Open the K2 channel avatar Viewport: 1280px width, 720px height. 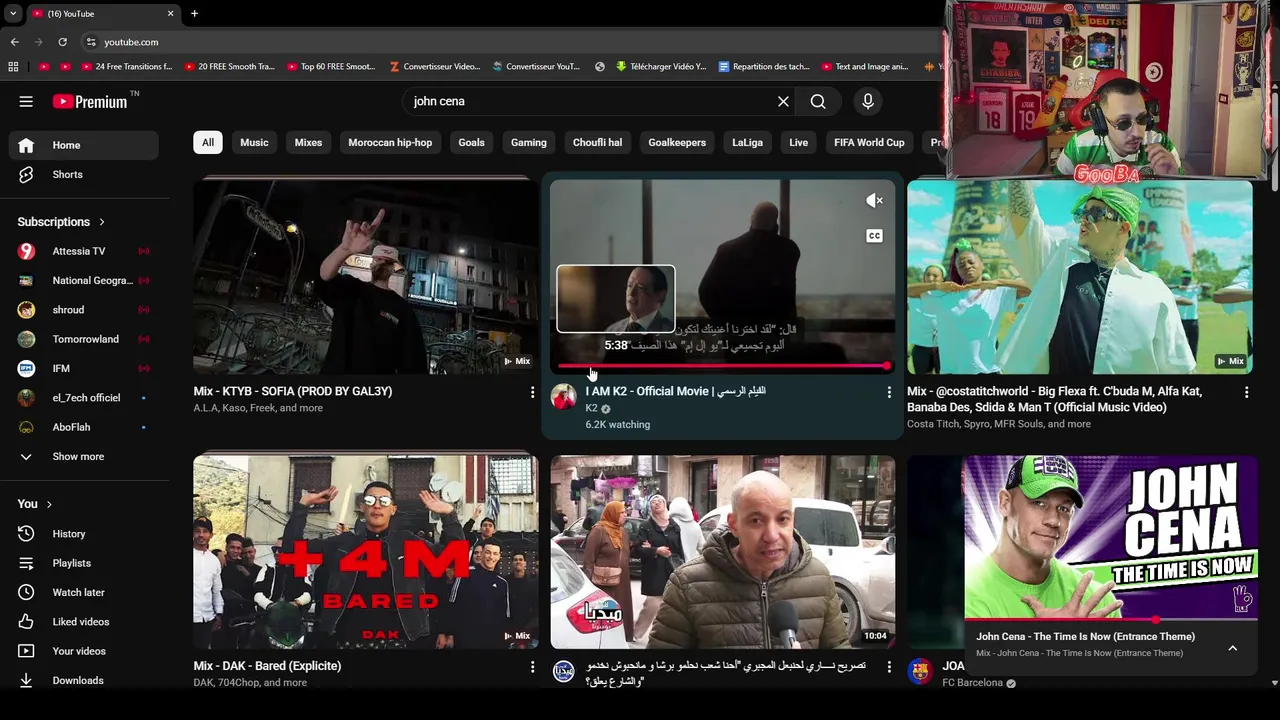point(564,397)
